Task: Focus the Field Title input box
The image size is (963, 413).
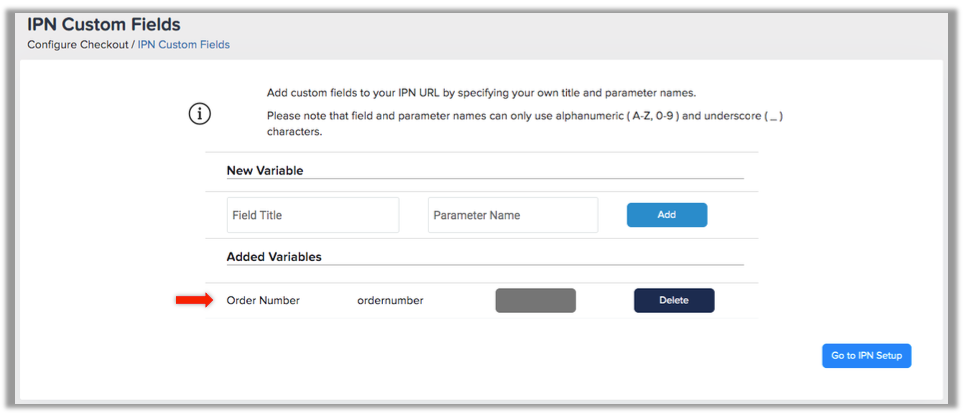Action: 313,215
